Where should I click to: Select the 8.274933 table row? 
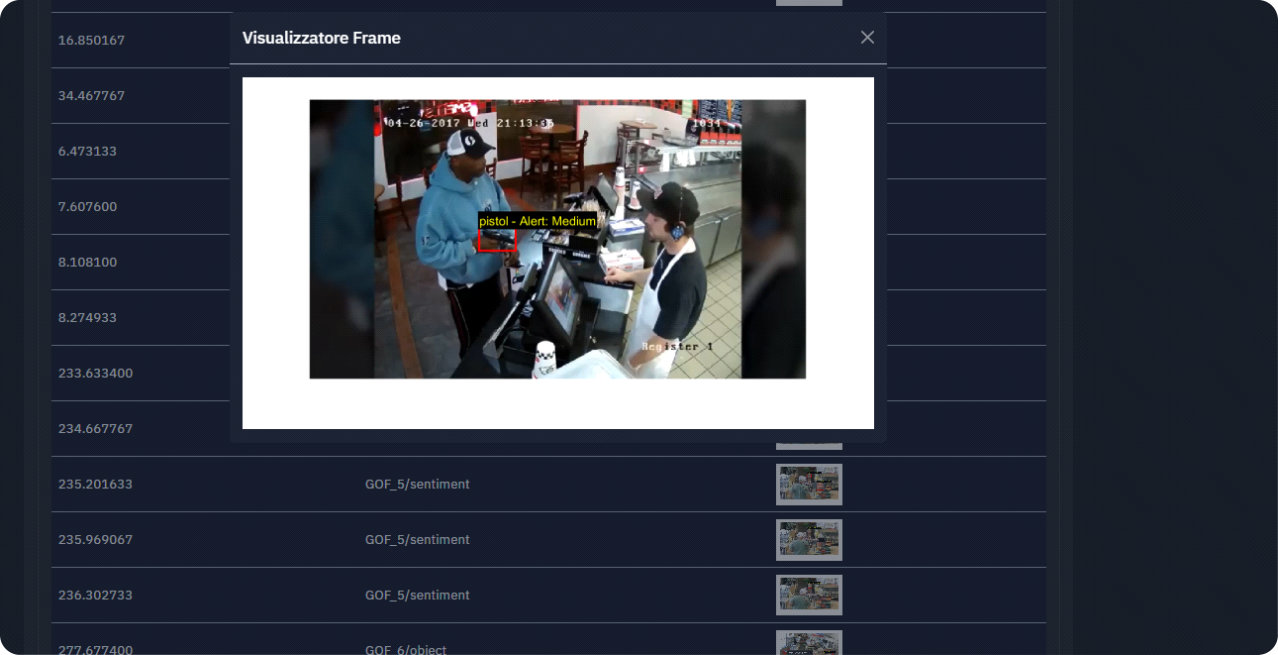(x=86, y=317)
